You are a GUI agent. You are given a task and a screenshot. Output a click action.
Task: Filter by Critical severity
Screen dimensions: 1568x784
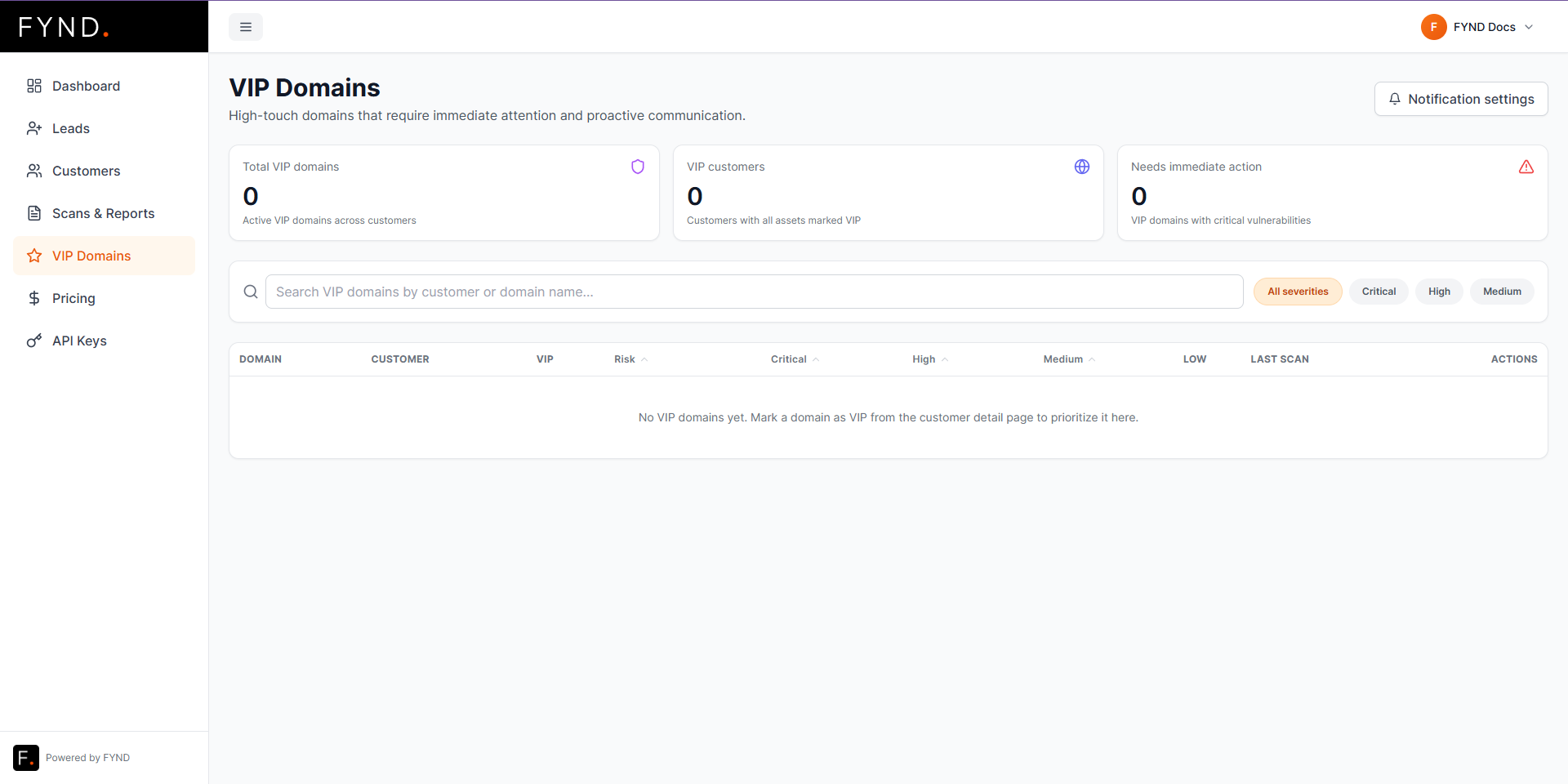[x=1379, y=292]
